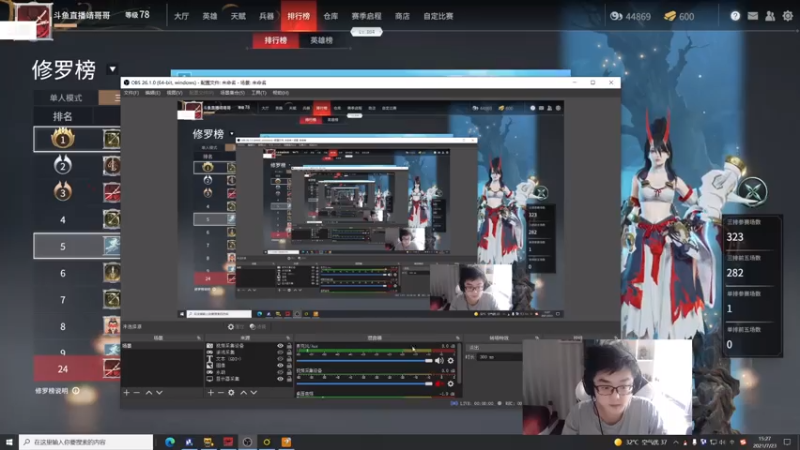Screen dimensions: 800x450
Task: Open the help question-mark icon in game header
Action: pos(735,16)
